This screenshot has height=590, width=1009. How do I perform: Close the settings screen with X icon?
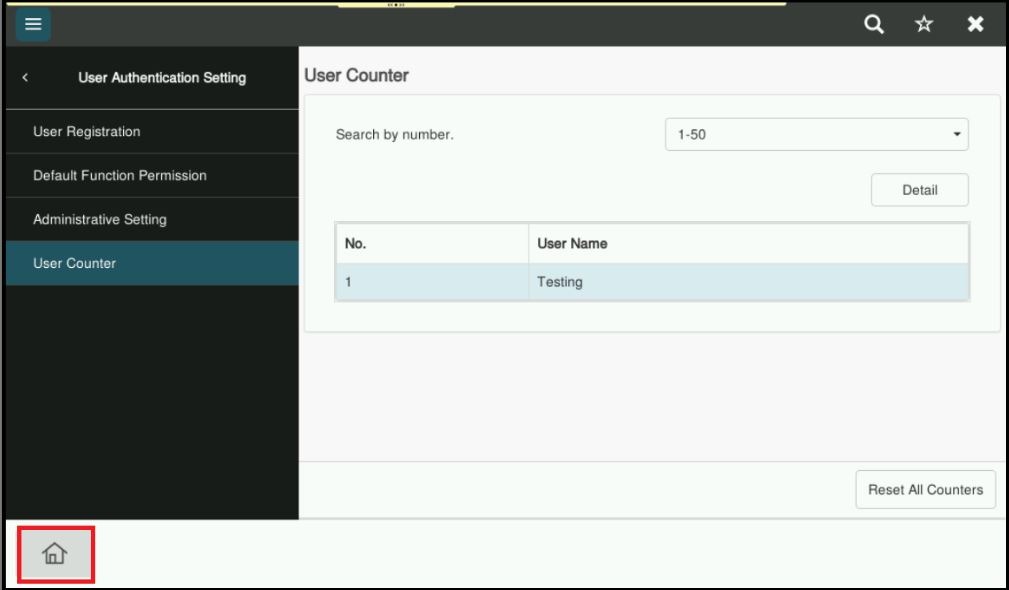click(975, 24)
